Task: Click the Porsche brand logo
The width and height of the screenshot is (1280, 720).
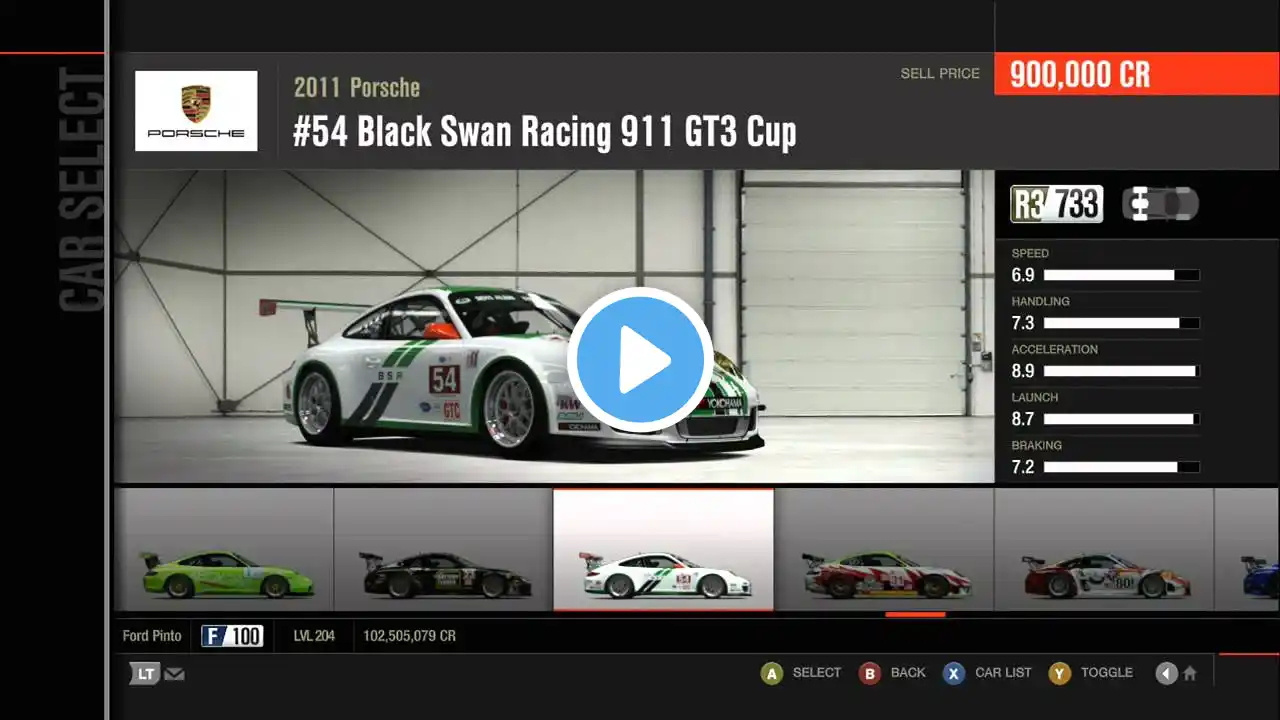Action: [x=196, y=110]
